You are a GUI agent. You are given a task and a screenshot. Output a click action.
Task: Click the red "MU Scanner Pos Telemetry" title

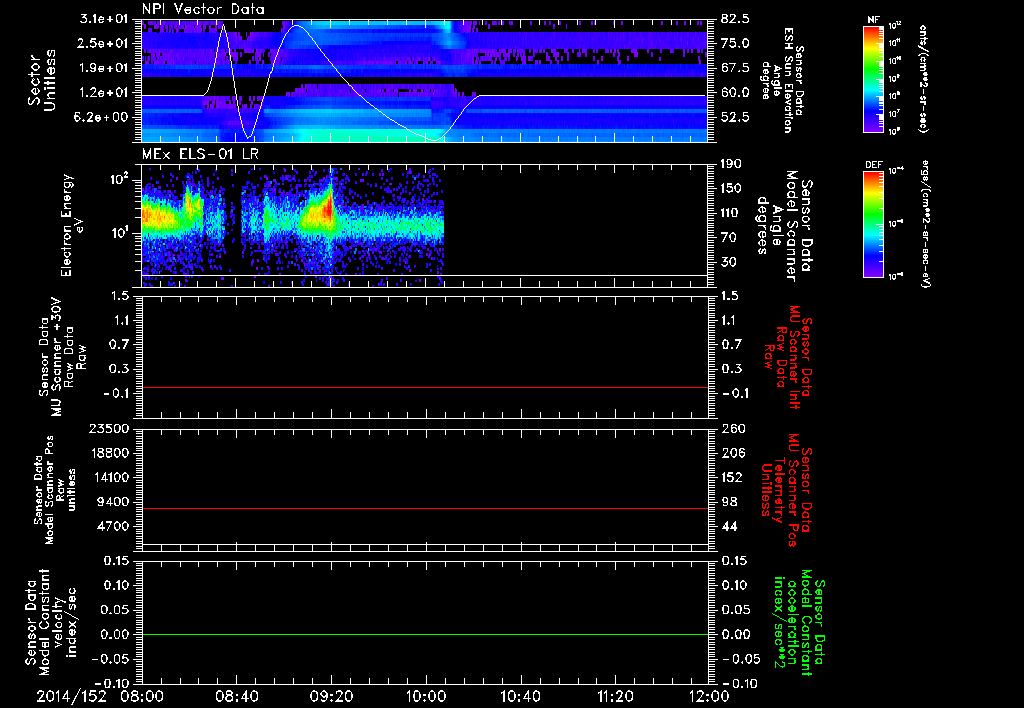click(x=786, y=490)
